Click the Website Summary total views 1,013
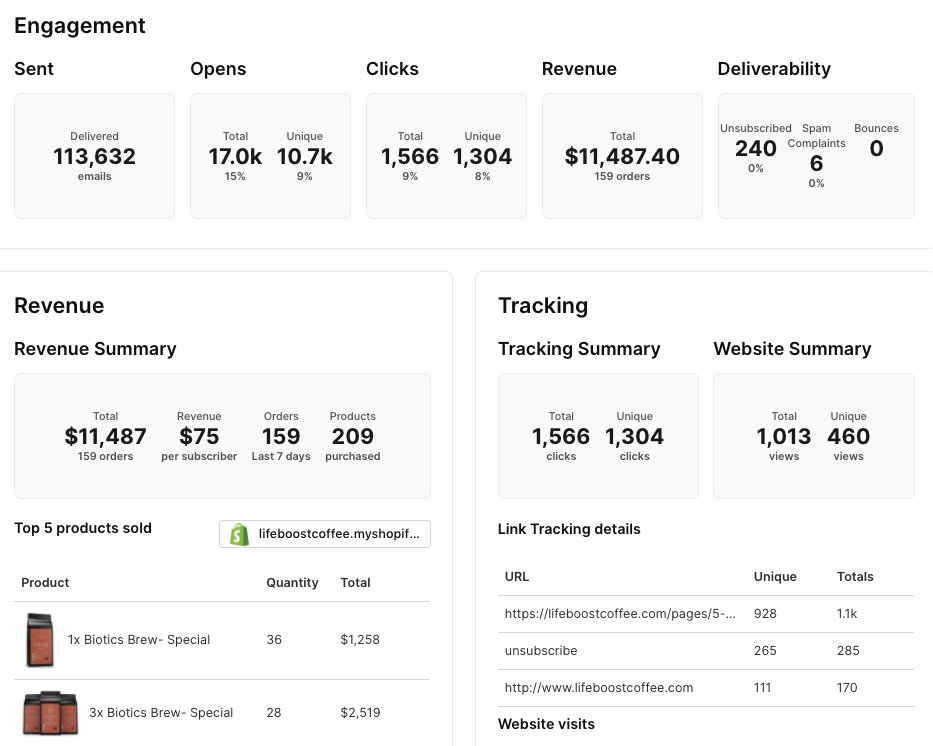Viewport: 933px width, 746px height. (x=784, y=437)
